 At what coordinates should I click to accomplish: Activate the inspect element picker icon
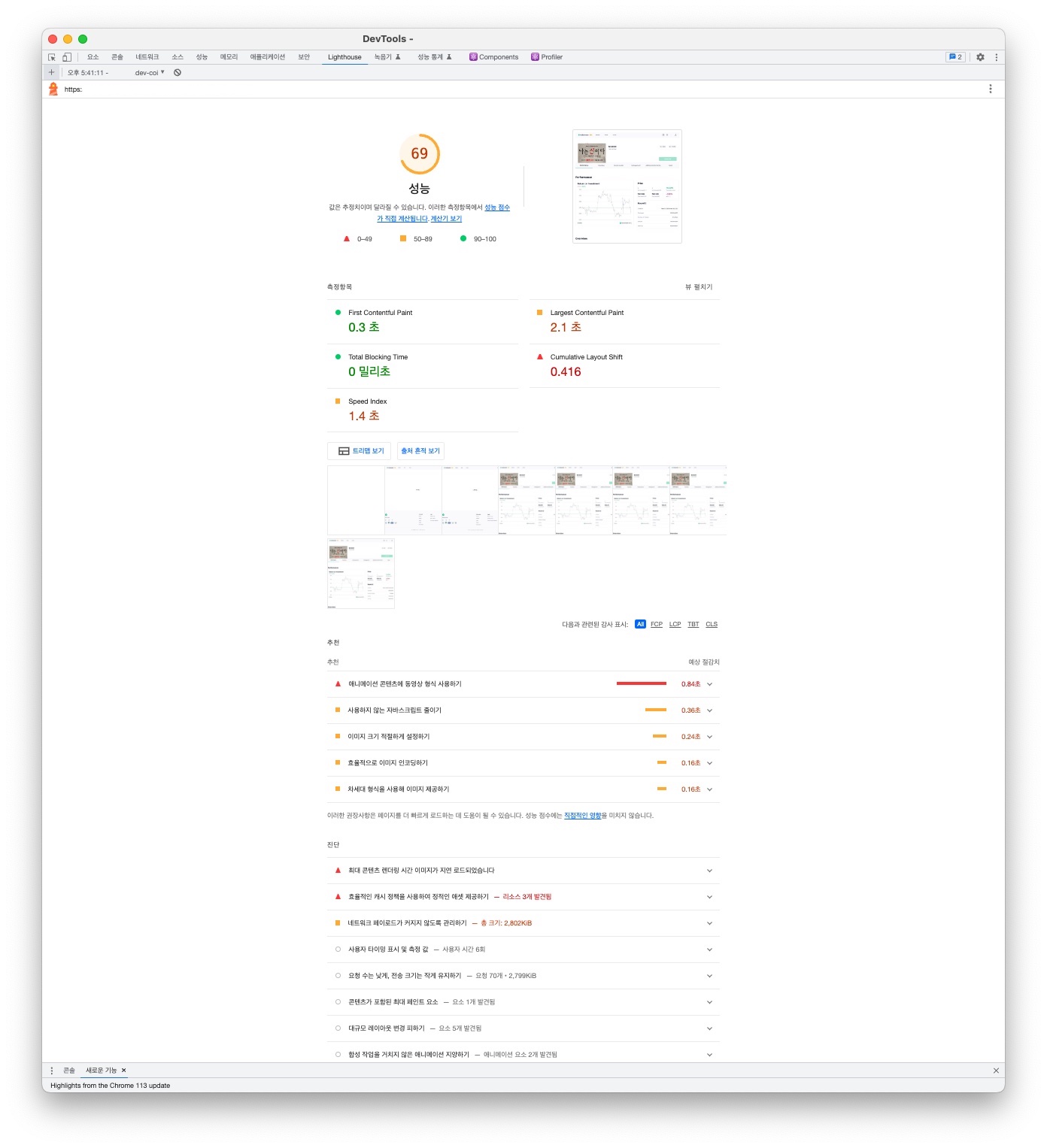pyautogui.click(x=52, y=57)
